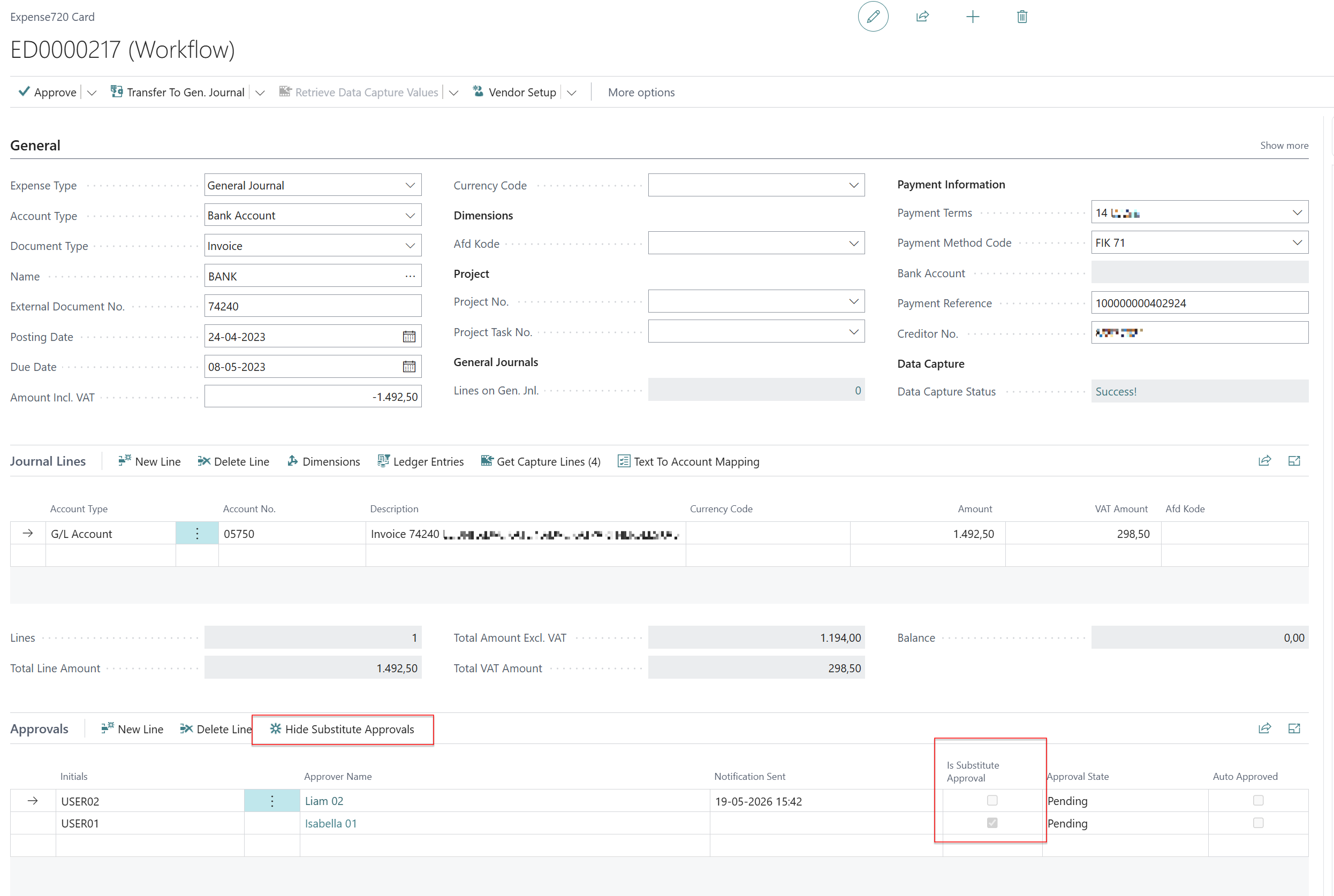Expand the Approve action's dropdown arrow

(x=92, y=93)
